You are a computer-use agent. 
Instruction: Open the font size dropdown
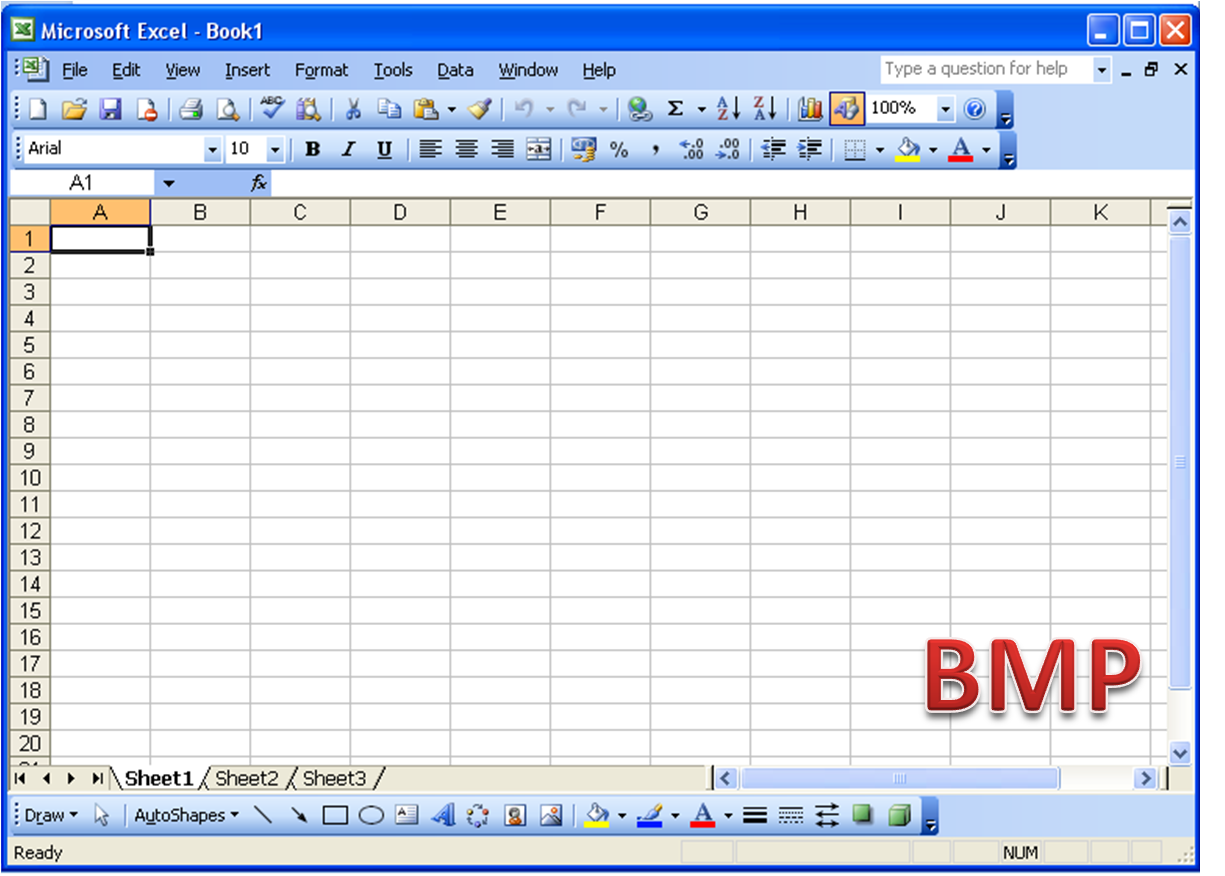(x=275, y=150)
